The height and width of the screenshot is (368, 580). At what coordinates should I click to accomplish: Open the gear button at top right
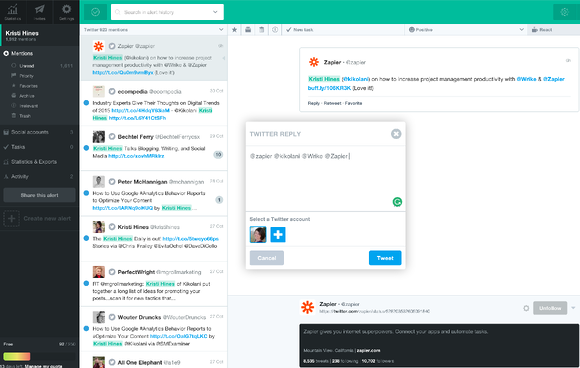coord(564,12)
